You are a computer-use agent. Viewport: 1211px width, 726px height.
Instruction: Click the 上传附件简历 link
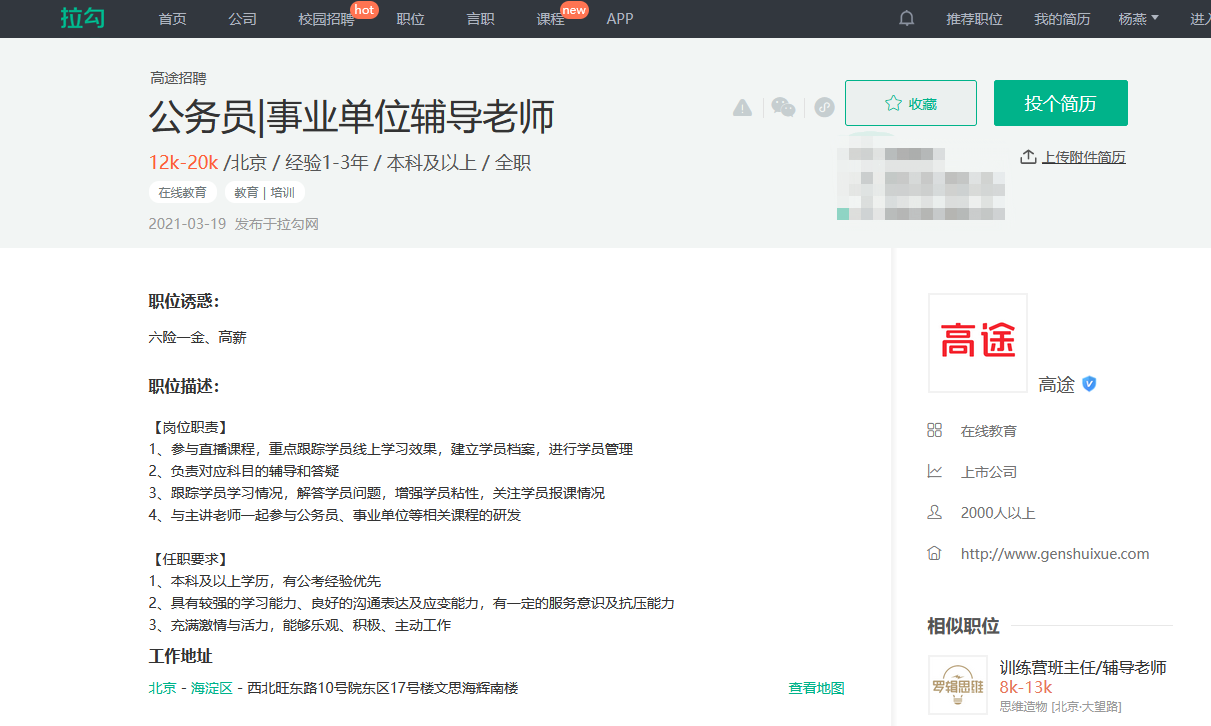click(1083, 157)
